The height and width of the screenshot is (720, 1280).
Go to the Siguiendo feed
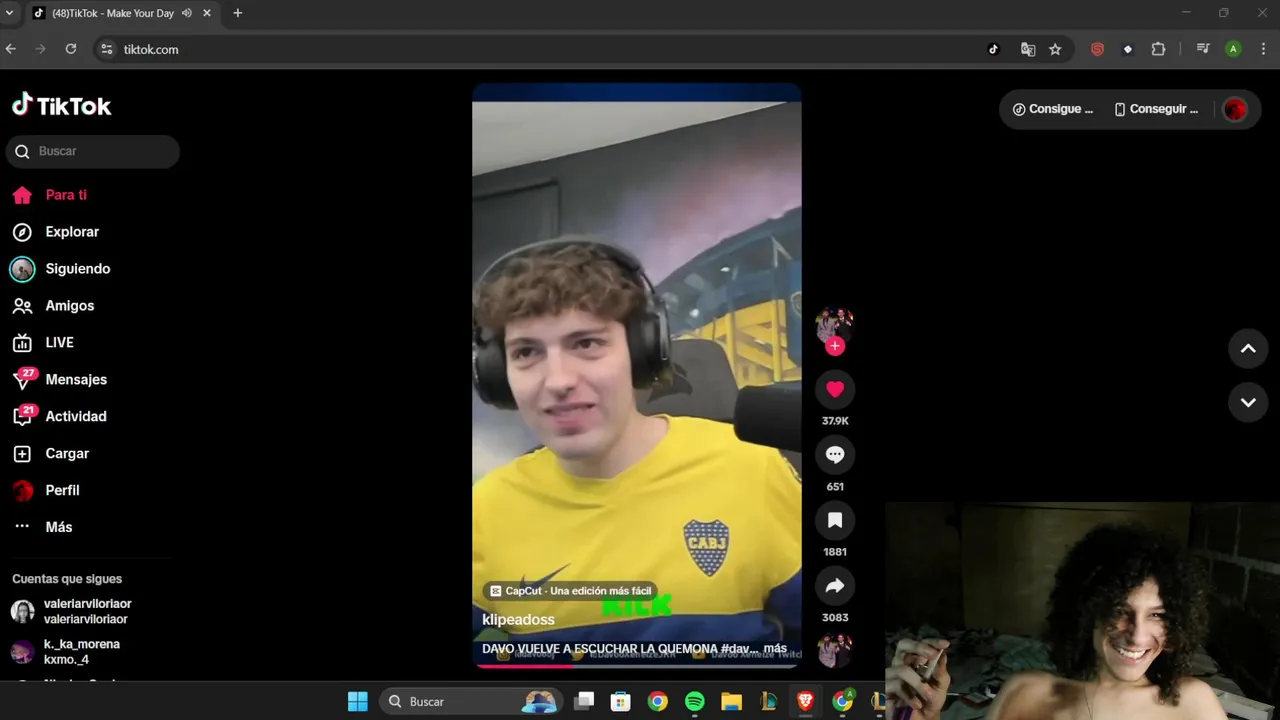coord(78,269)
